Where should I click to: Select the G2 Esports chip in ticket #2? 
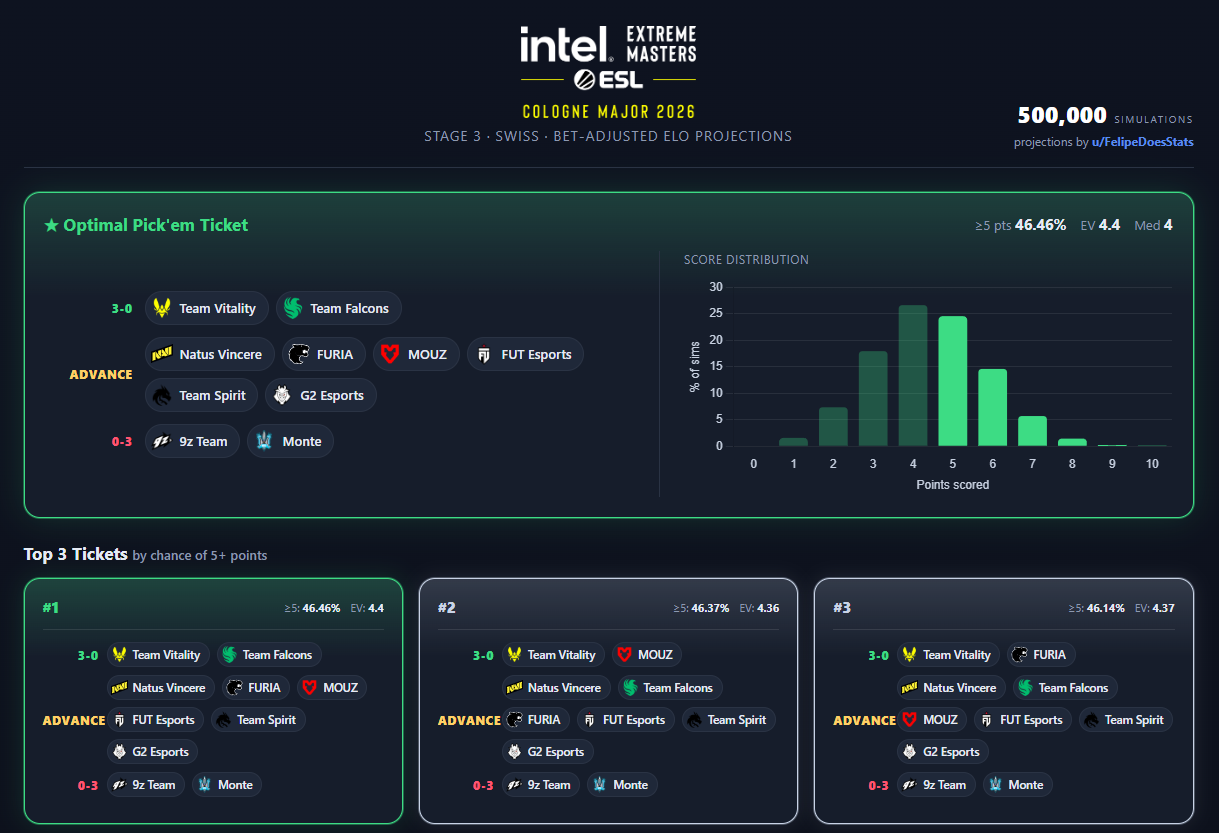pos(548,752)
